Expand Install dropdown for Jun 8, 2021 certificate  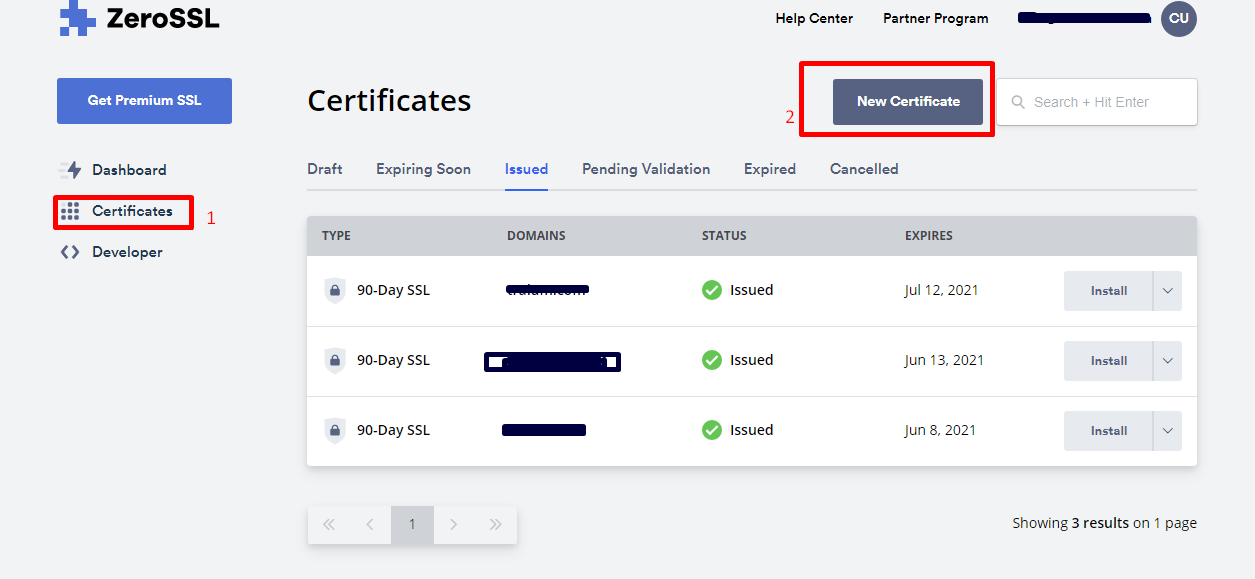tap(1167, 431)
